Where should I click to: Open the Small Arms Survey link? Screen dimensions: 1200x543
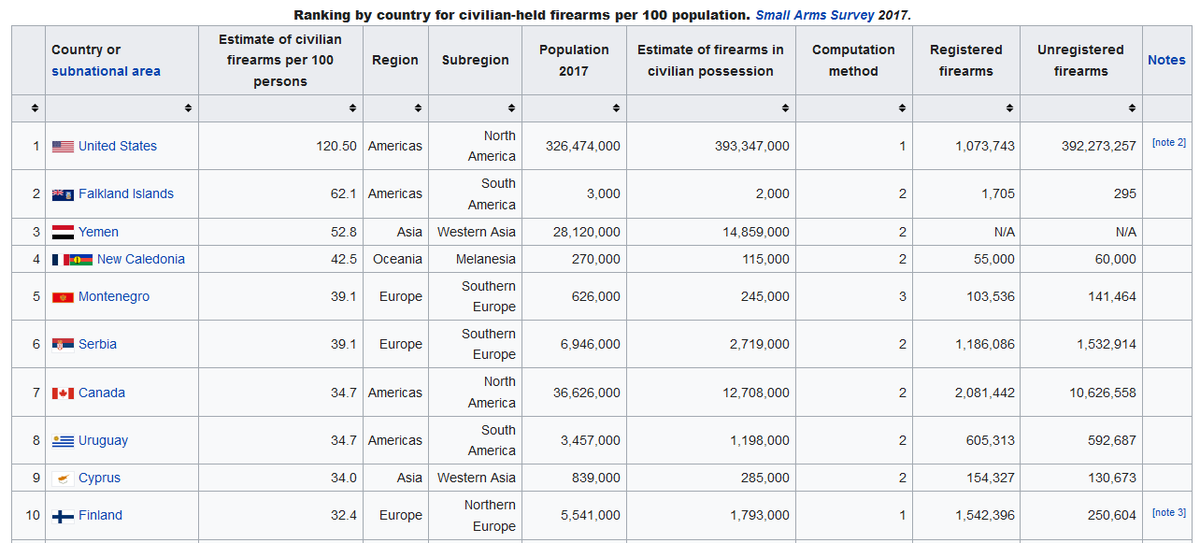pos(814,15)
